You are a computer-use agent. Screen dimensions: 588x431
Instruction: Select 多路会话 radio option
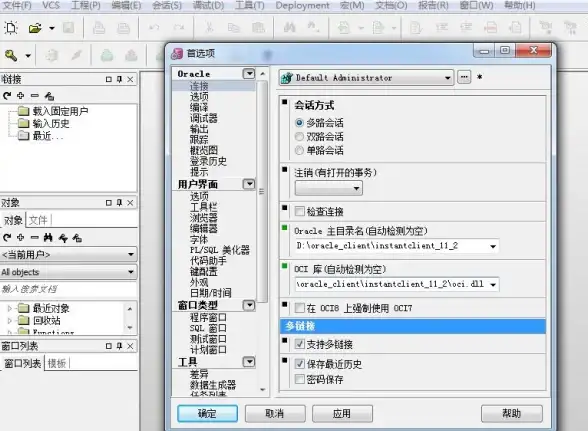coord(299,123)
